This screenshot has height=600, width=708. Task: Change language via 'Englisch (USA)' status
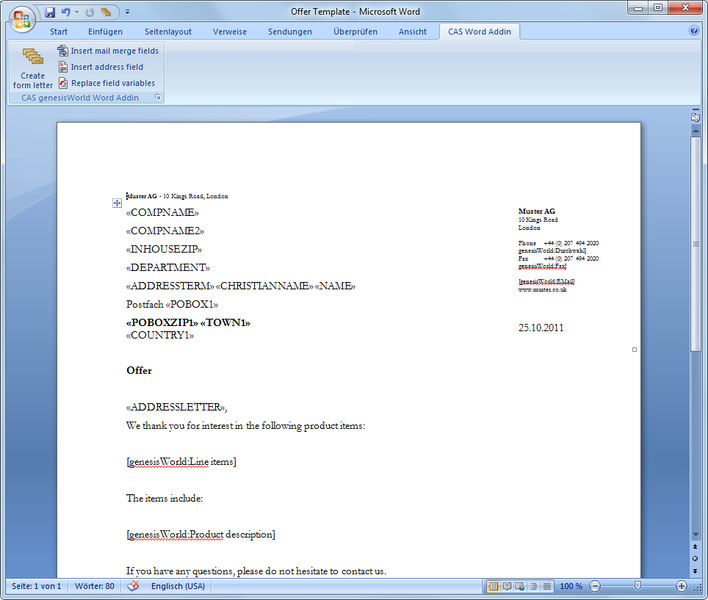pos(178,586)
